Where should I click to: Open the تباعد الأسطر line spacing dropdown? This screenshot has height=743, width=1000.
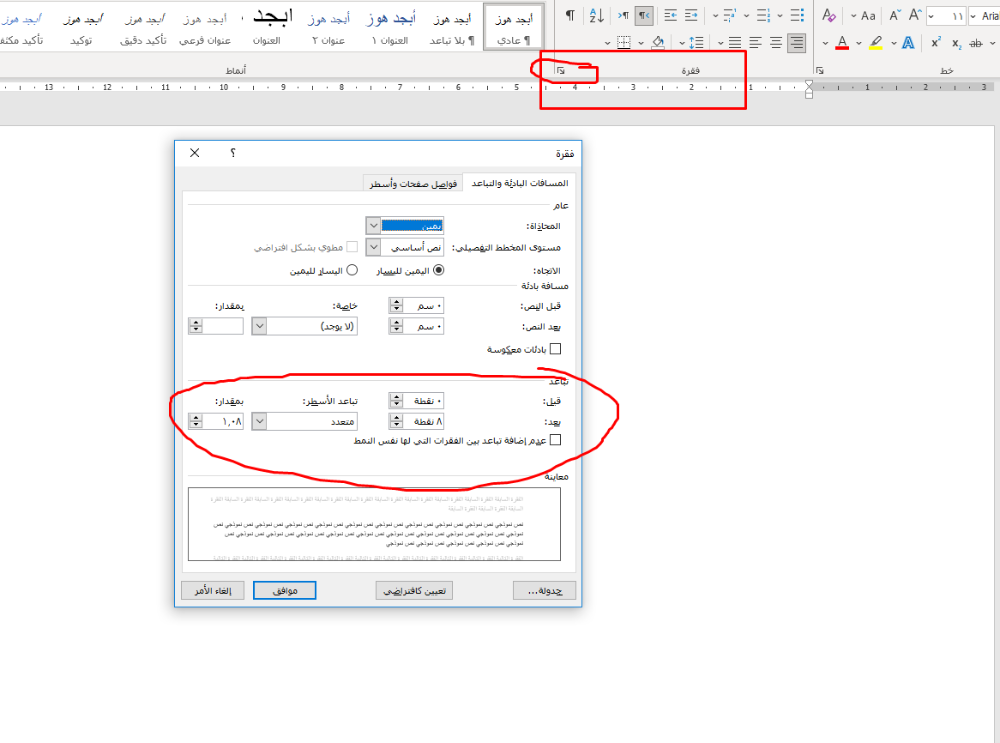click(259, 421)
